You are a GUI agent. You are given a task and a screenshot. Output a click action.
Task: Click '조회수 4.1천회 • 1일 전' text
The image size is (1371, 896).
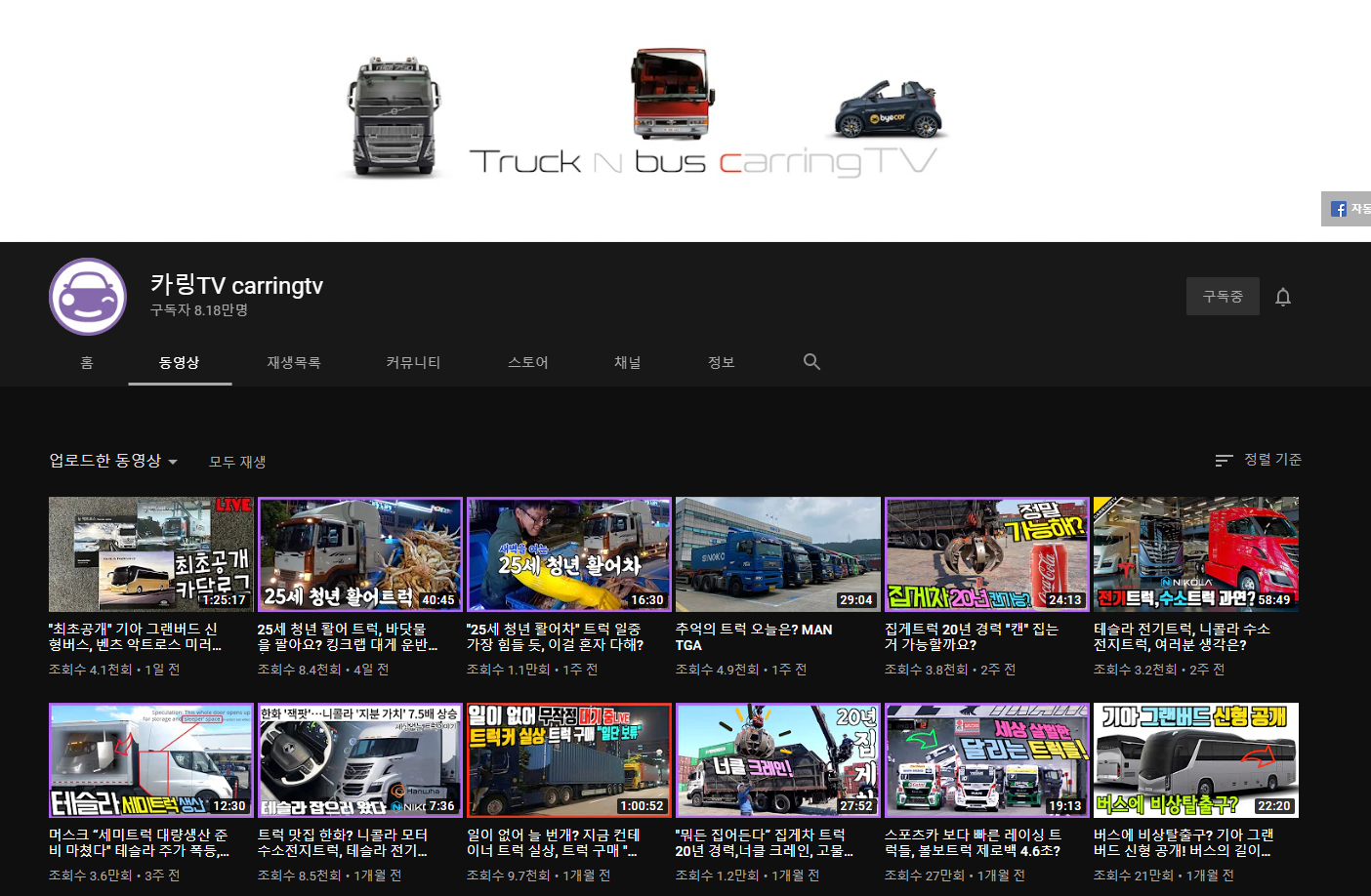pyautogui.click(x=114, y=670)
